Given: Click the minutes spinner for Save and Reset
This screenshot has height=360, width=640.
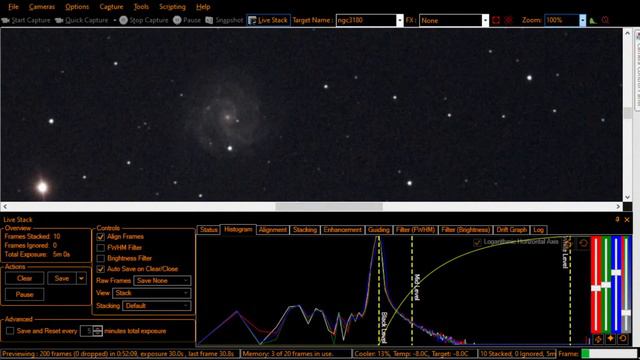Looking at the screenshot, I should coord(98,331).
